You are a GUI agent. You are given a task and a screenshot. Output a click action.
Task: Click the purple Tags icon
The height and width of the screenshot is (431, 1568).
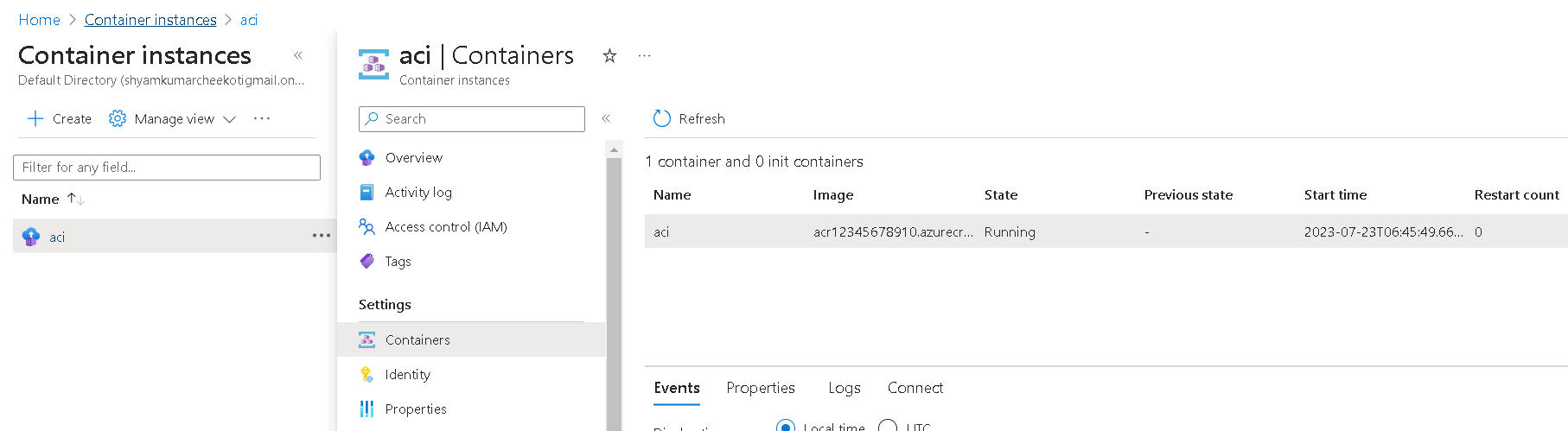coord(367,261)
